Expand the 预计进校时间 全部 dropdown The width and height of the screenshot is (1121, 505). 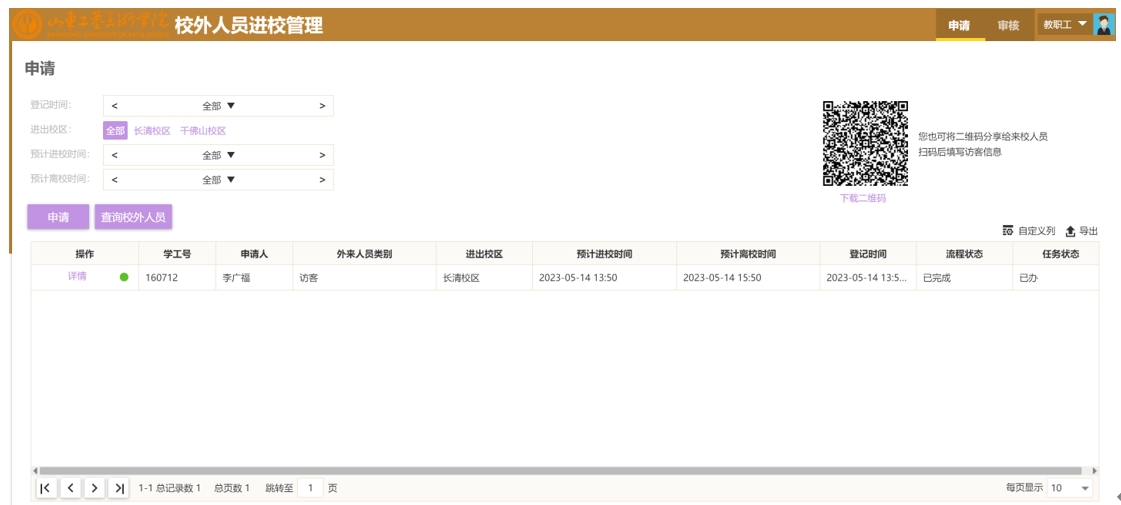218,155
